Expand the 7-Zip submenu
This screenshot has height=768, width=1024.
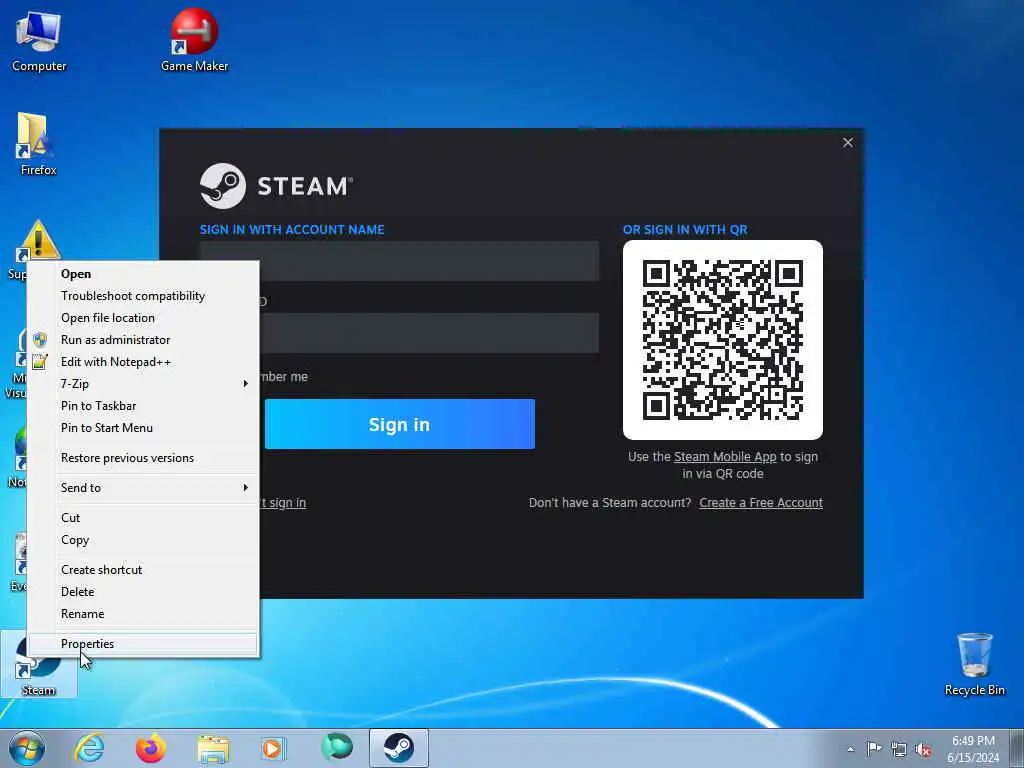point(143,384)
